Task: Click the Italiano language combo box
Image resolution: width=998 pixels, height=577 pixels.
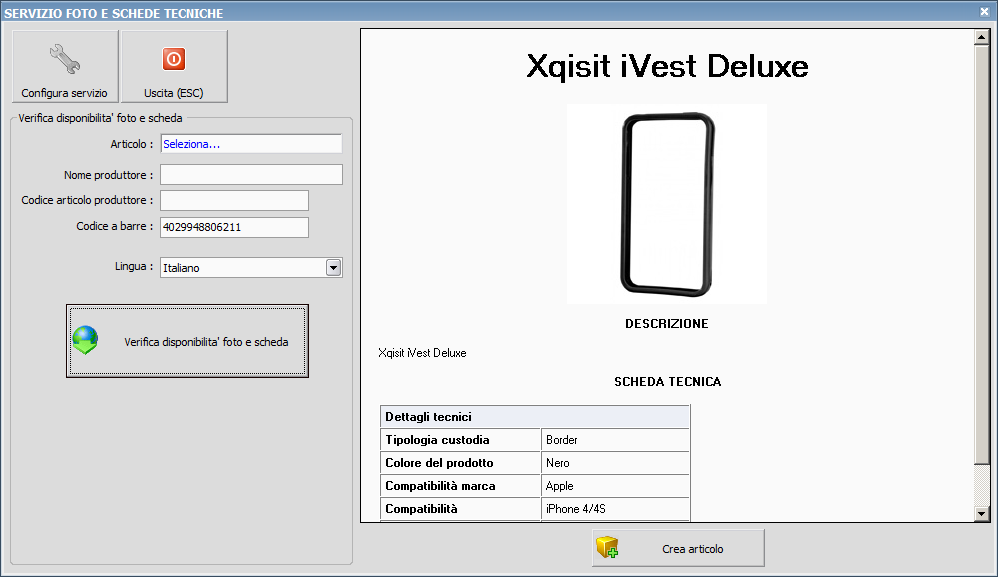Action: coord(251,268)
